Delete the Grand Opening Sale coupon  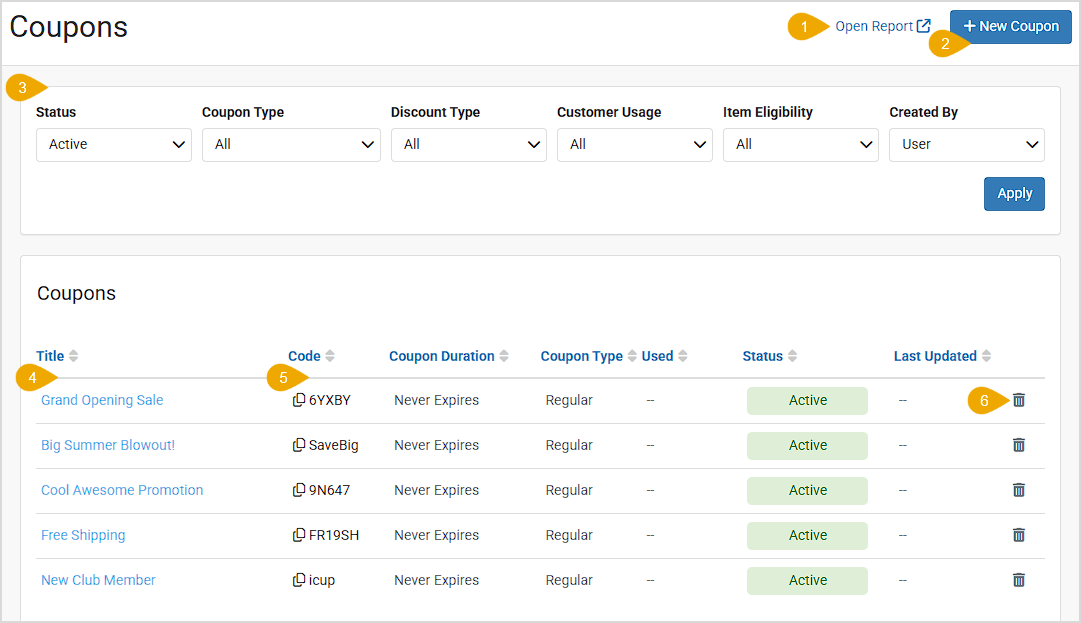(1018, 400)
